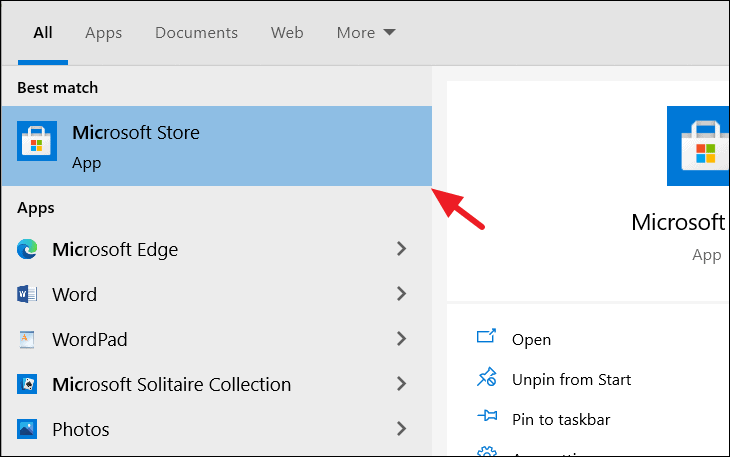This screenshot has height=457, width=730.
Task: Click the Microsoft Edge icon
Action: (x=27, y=249)
